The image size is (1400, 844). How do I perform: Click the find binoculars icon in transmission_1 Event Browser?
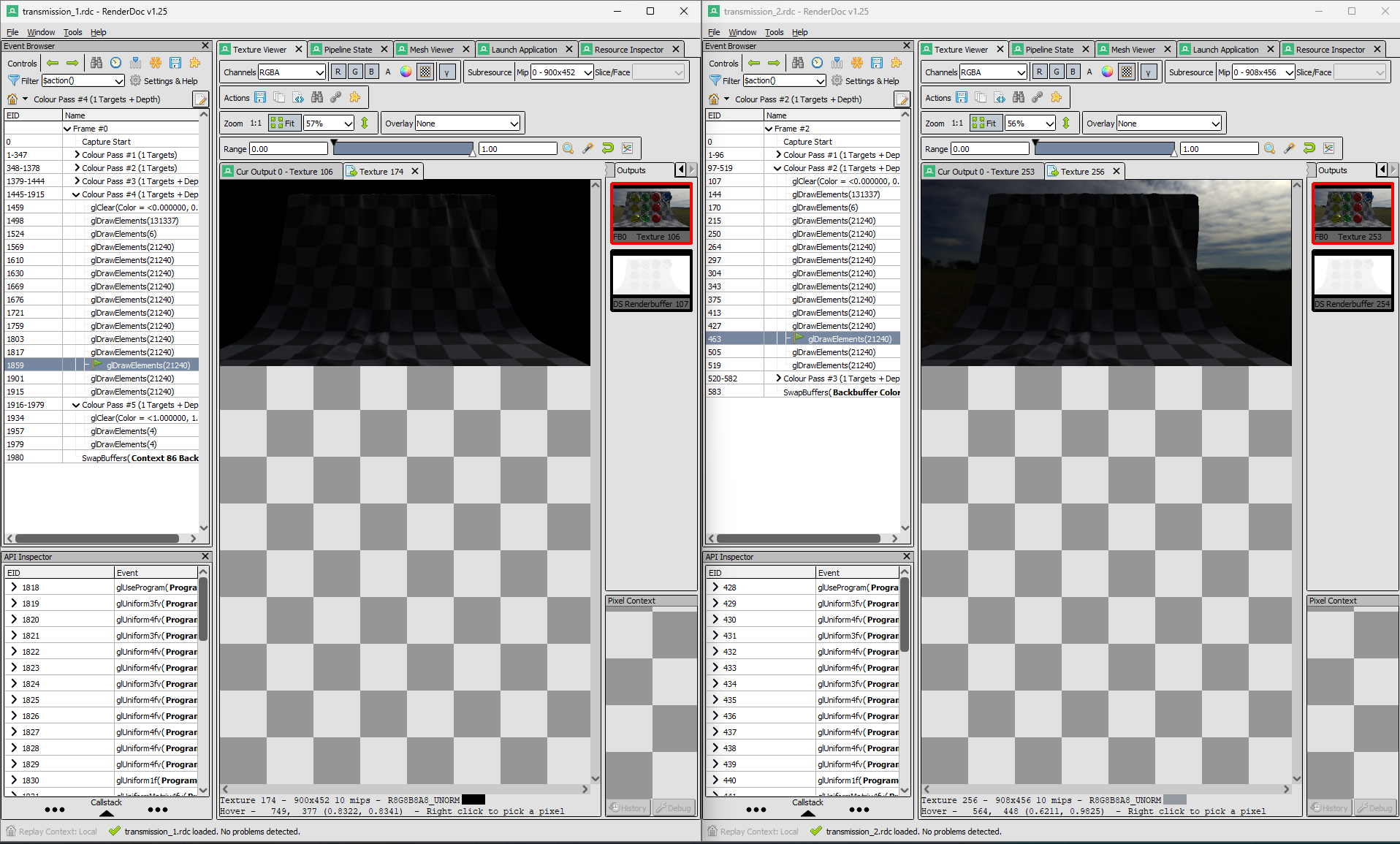coord(96,63)
